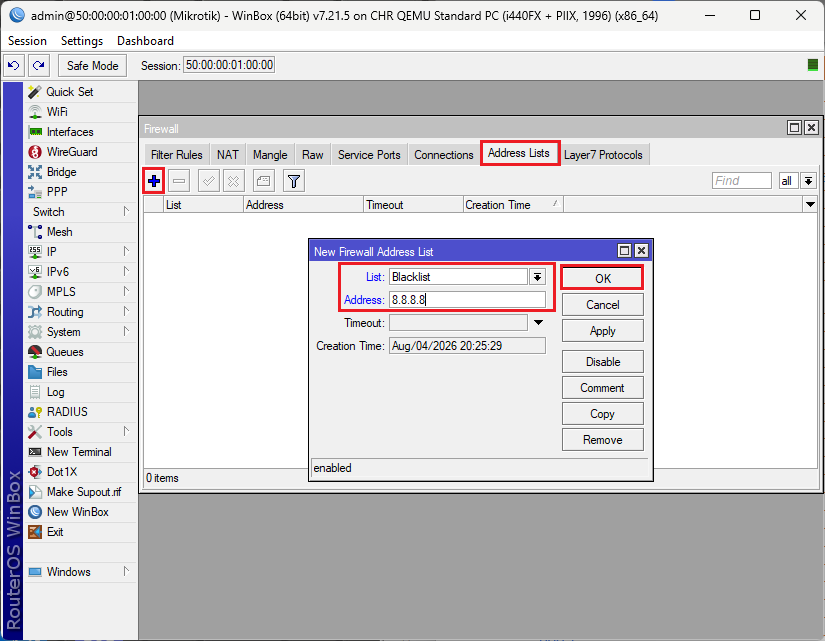Click the Address input field
825x641 pixels.
[467, 300]
